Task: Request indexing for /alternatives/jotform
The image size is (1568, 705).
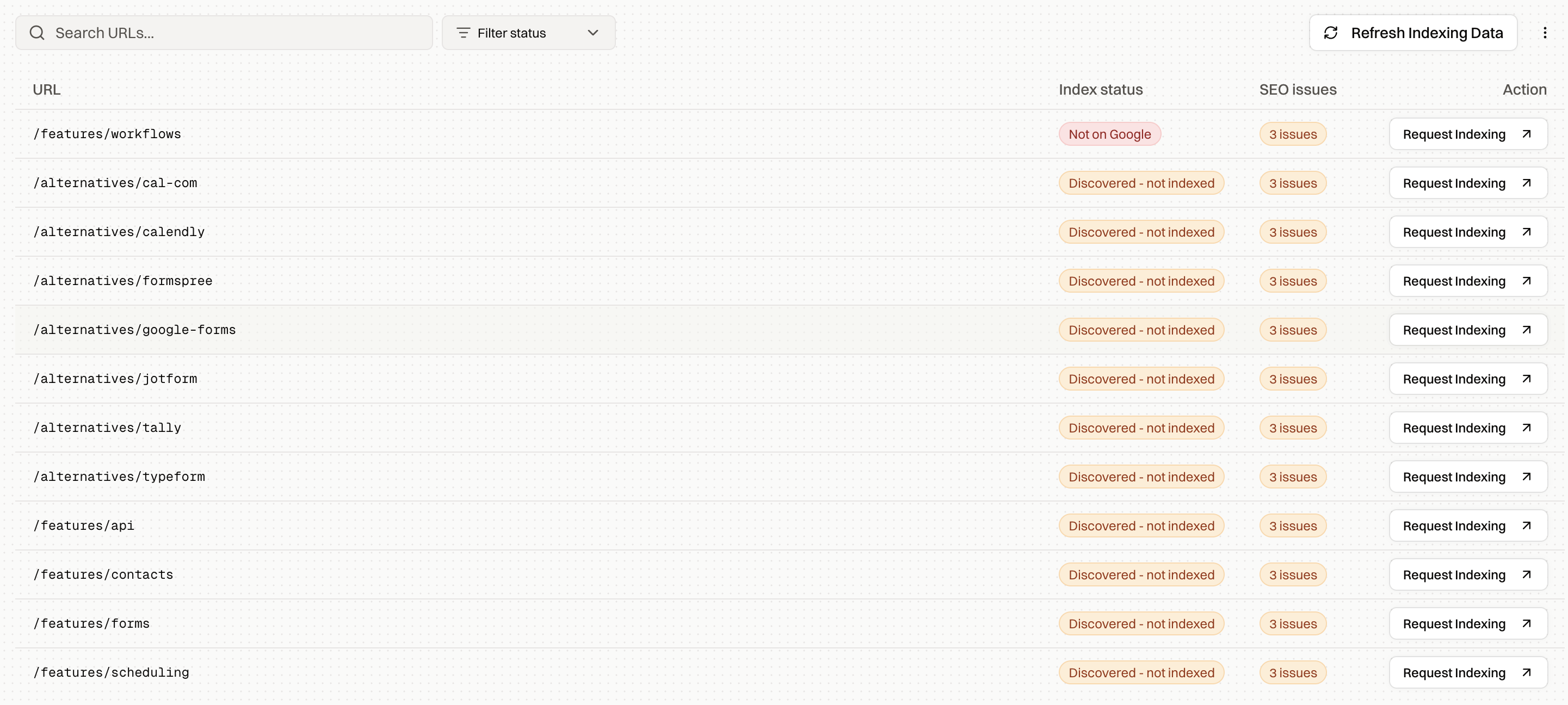Action: (x=1468, y=379)
